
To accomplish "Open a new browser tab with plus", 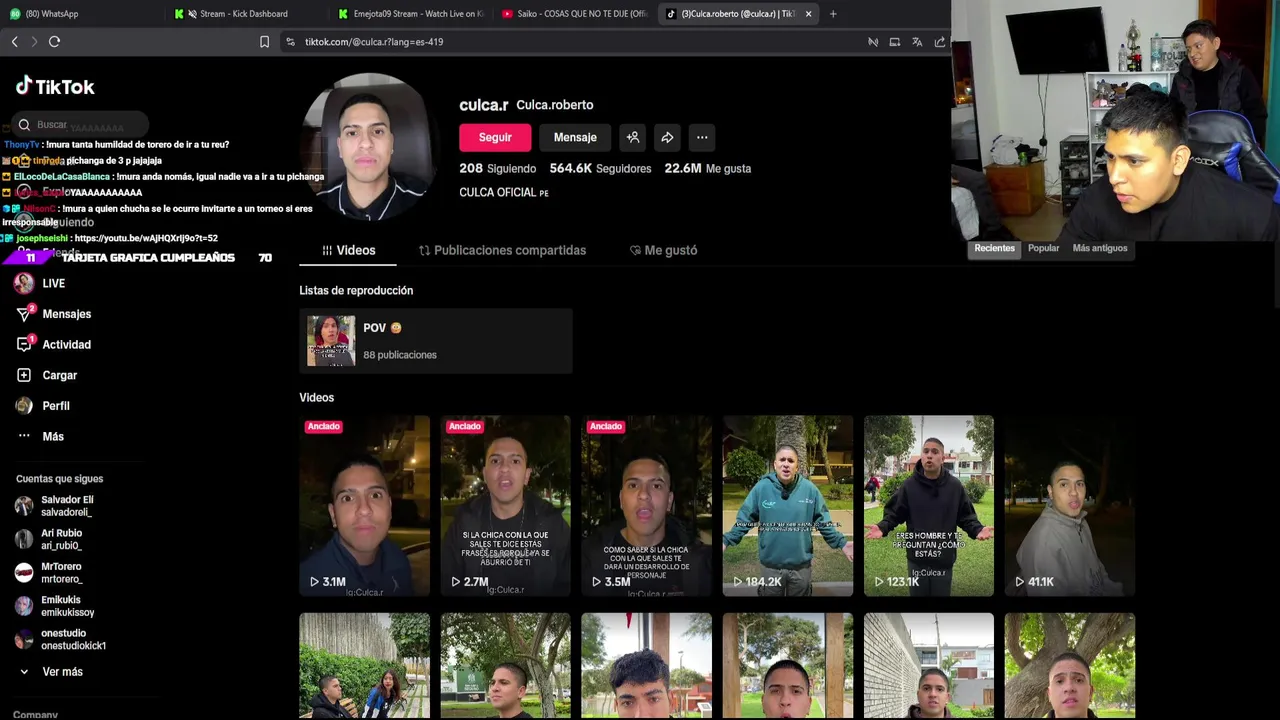I will (x=833, y=14).
